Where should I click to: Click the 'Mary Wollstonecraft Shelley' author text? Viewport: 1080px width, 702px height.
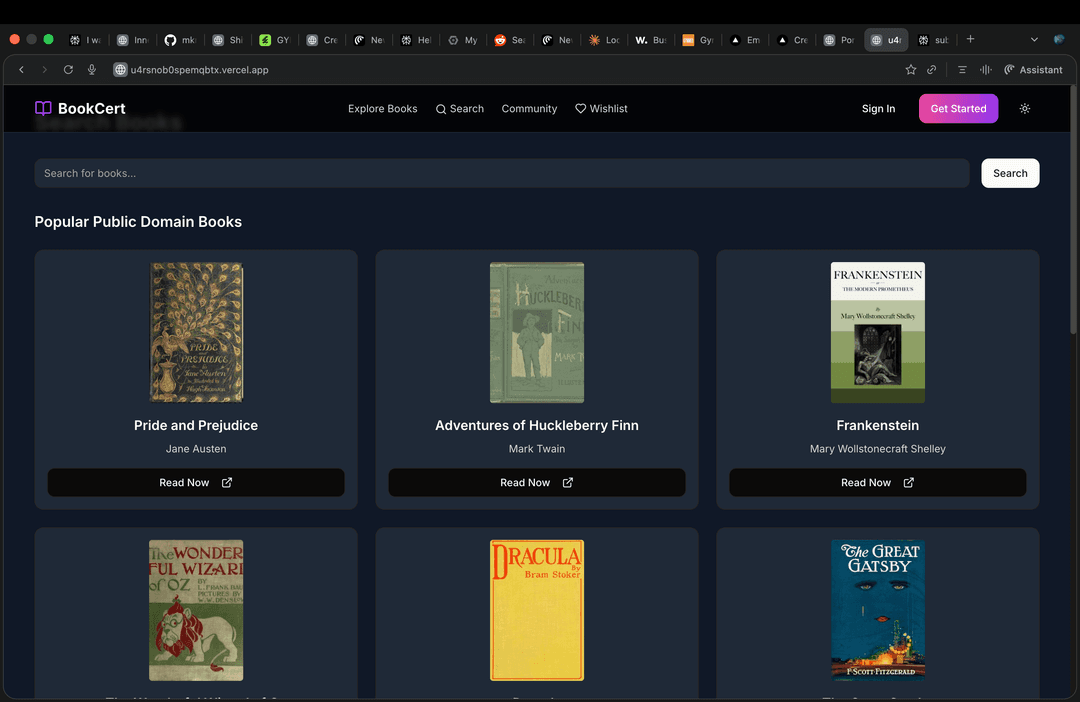tap(878, 448)
